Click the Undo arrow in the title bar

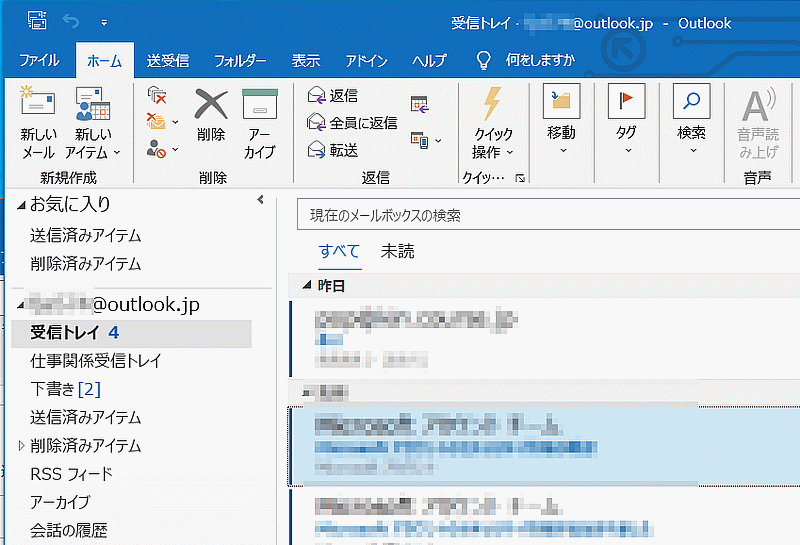click(71, 21)
